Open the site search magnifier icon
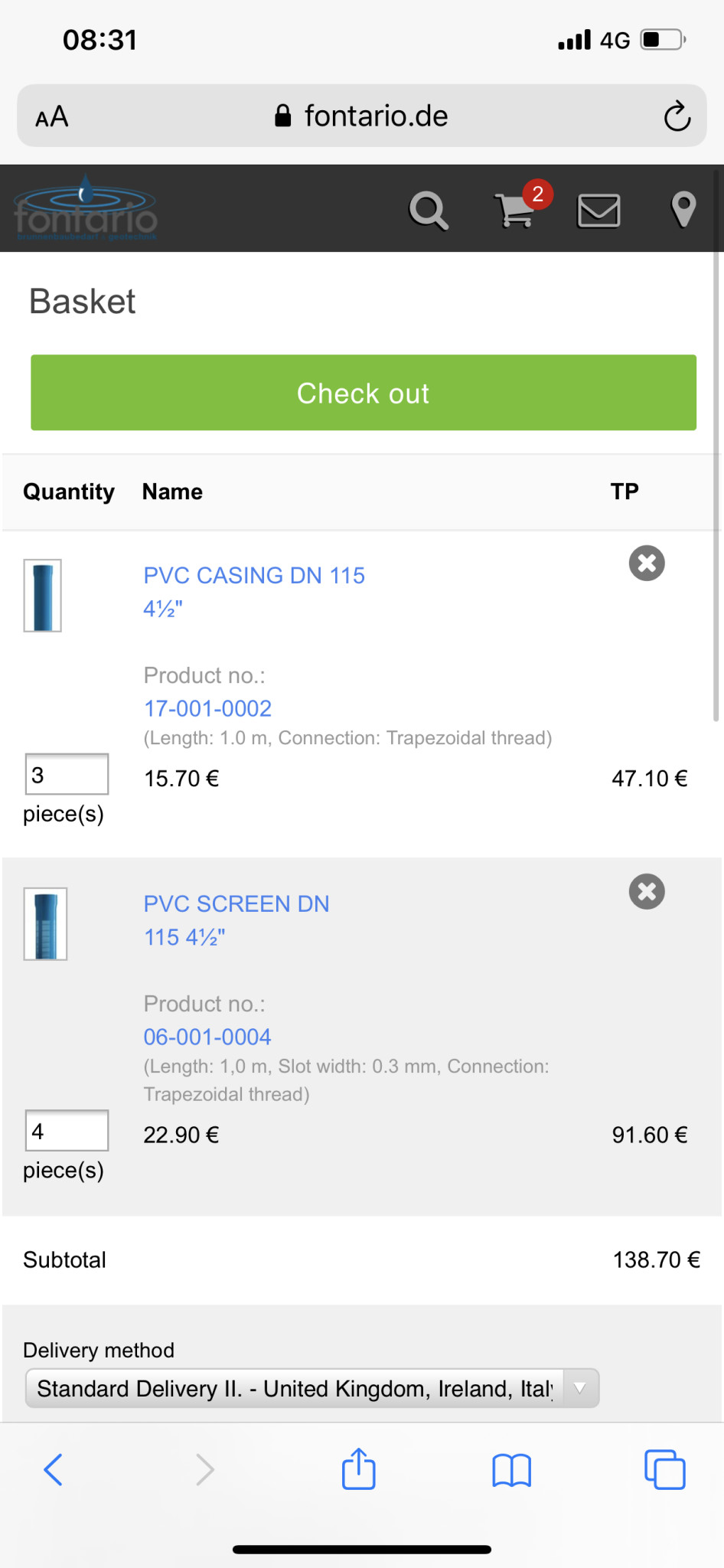Screen dimensions: 724x1568 428,211
